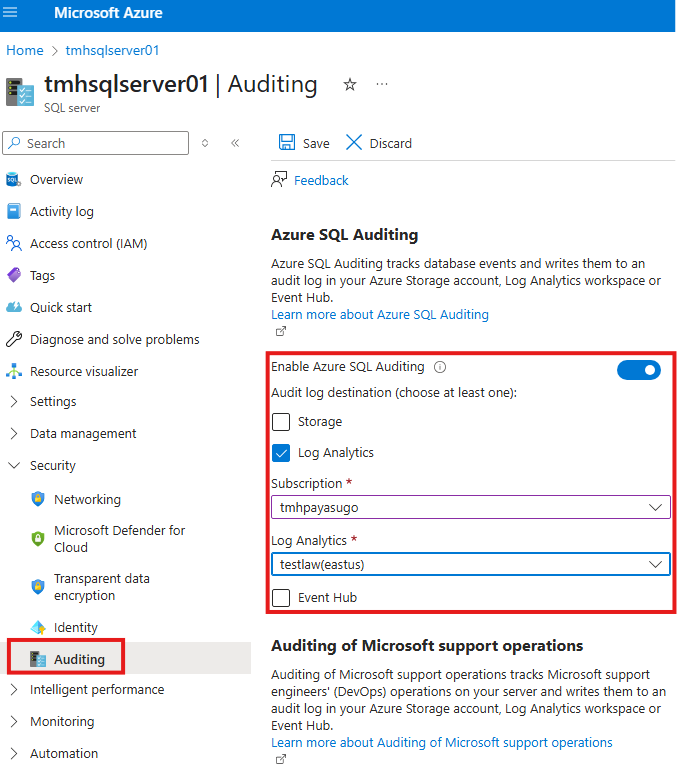Click the Defender for Cloud shield icon
The width and height of the screenshot is (677, 774).
[x=38, y=539]
